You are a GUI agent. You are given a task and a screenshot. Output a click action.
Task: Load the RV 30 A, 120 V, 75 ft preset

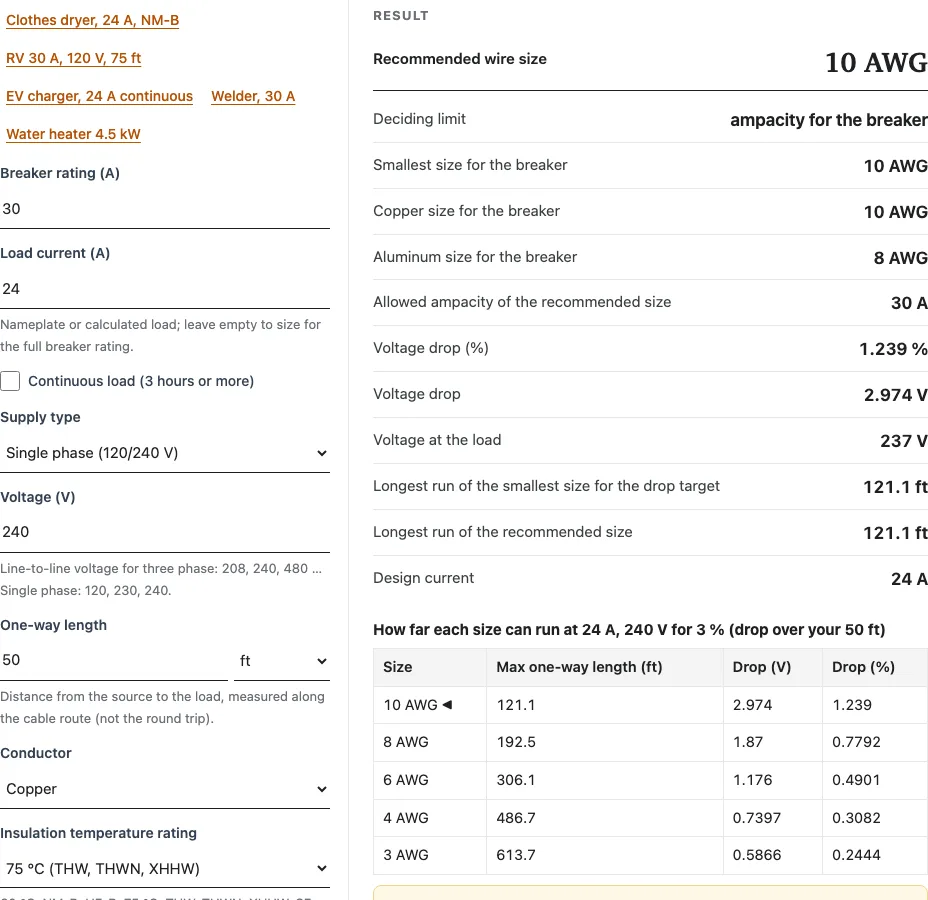coord(73,58)
